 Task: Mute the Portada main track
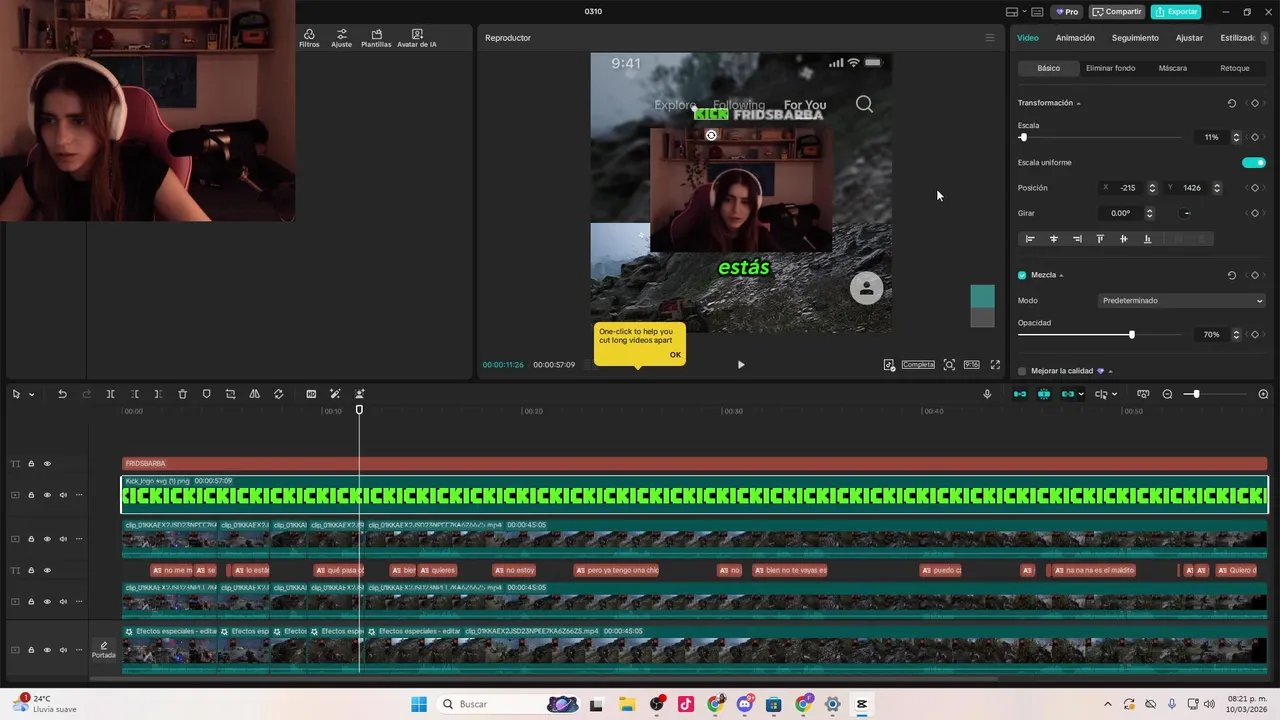(63, 650)
